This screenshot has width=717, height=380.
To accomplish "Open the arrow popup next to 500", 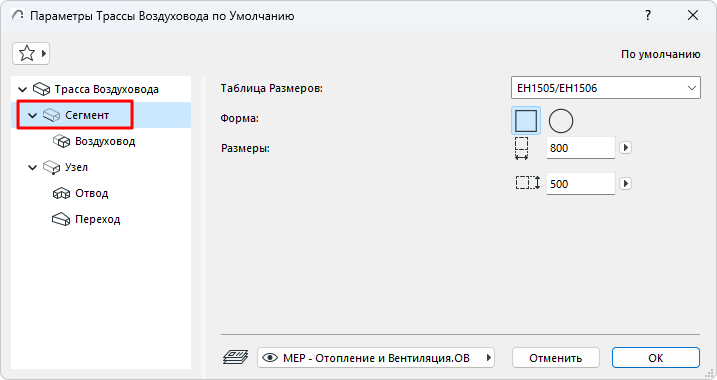I will point(626,184).
